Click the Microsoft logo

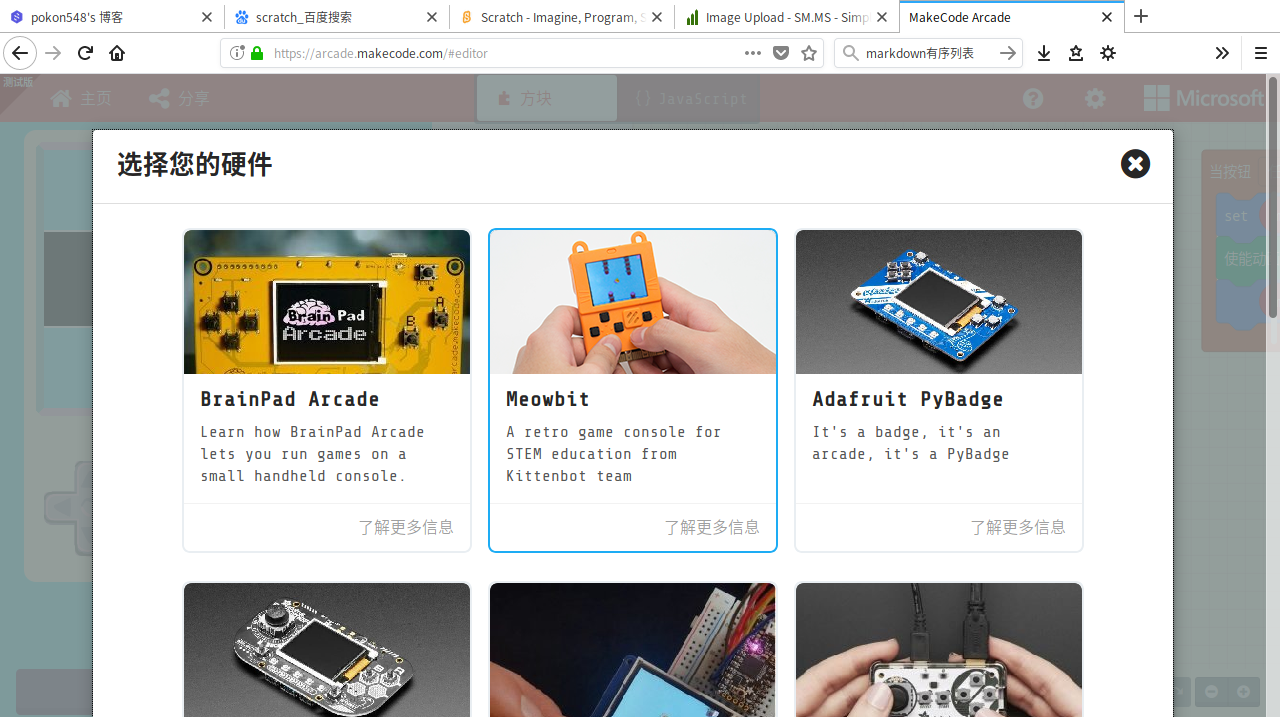coord(1205,98)
